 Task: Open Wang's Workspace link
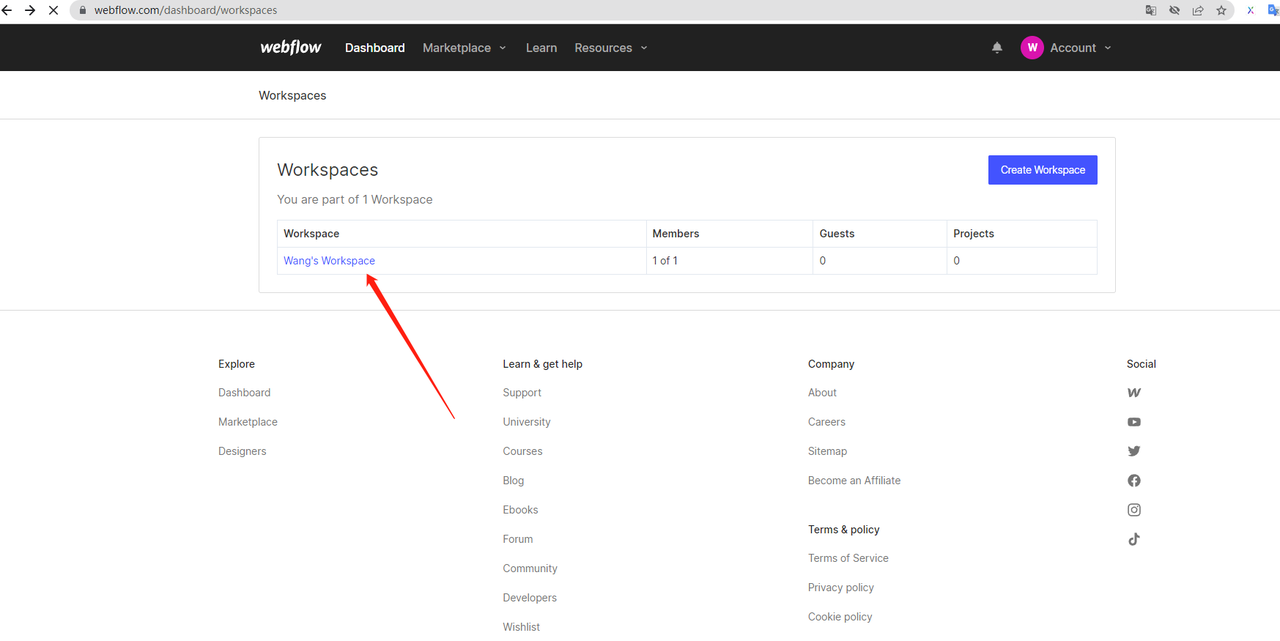[x=329, y=261]
